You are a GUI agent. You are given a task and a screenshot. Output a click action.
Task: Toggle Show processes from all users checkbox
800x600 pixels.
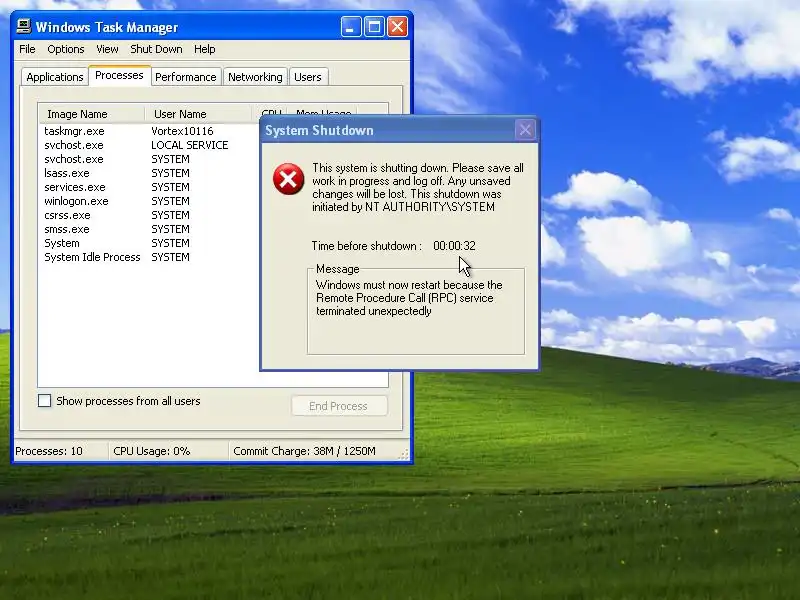click(x=44, y=401)
